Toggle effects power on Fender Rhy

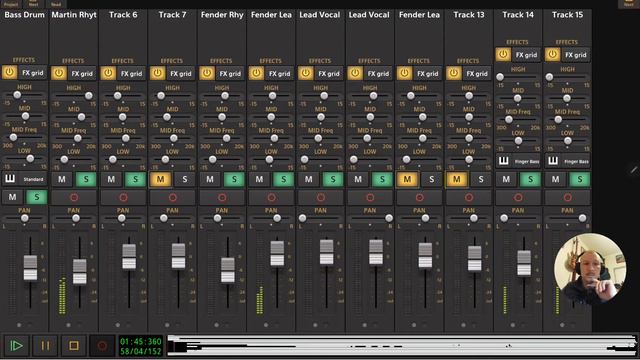207,73
